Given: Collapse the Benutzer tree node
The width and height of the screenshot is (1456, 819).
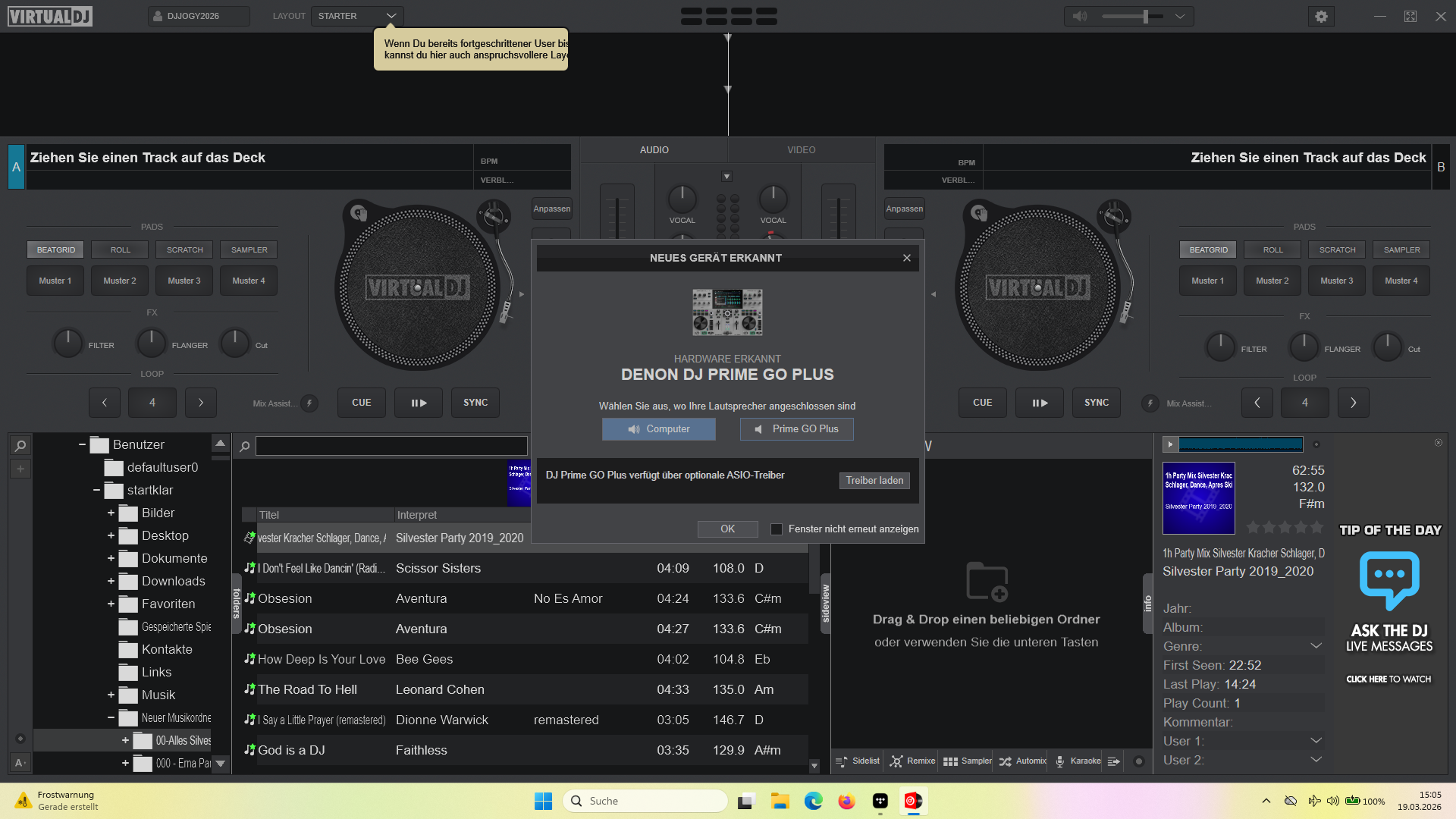Looking at the screenshot, I should 82,444.
